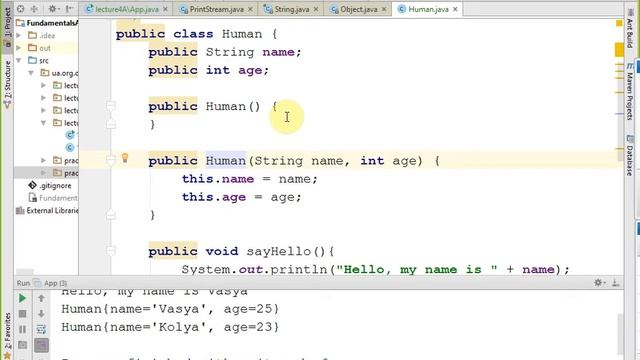Fold the sayHello() method
The image size is (640, 360).
[111, 251]
